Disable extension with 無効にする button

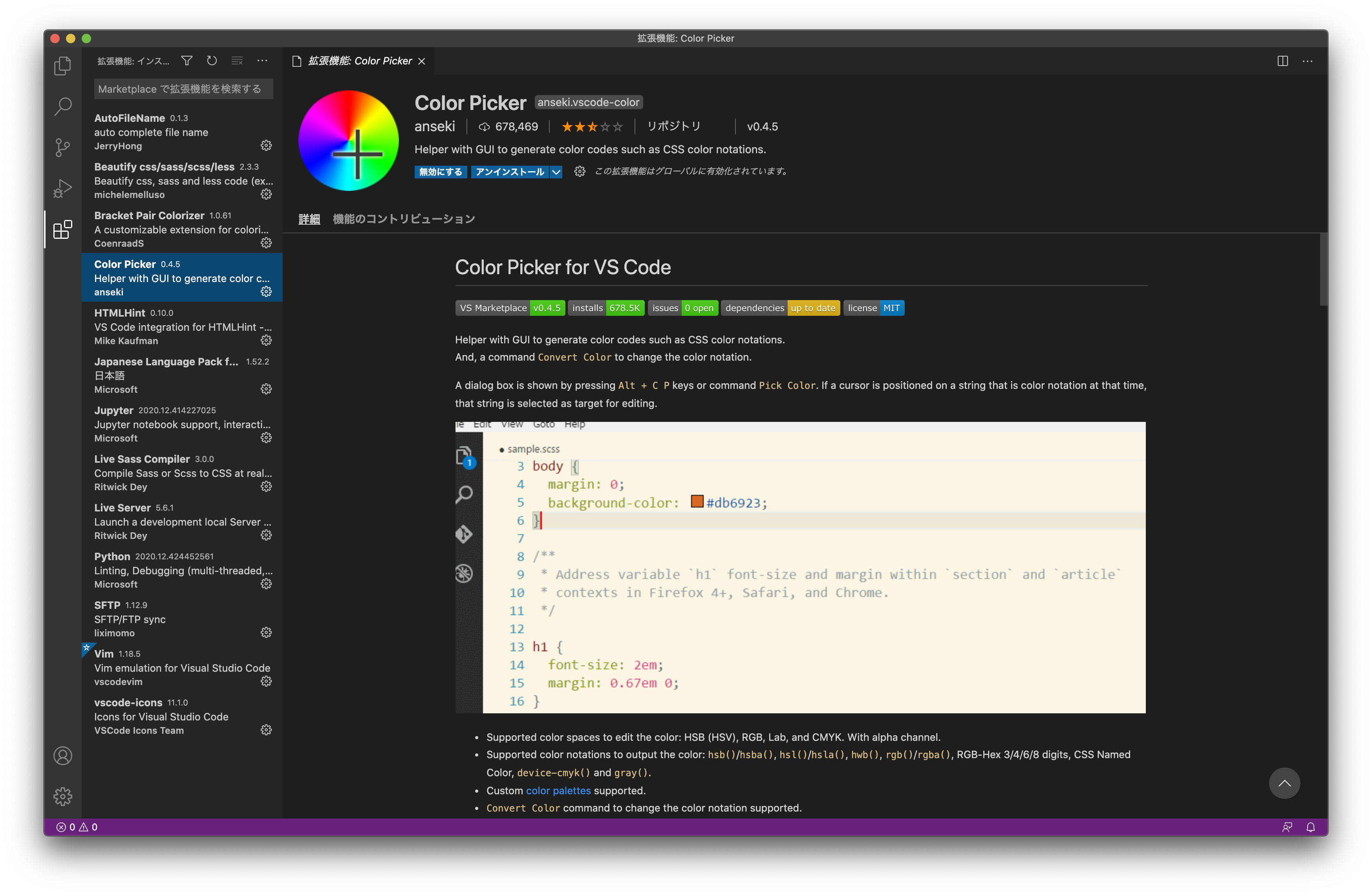(441, 172)
